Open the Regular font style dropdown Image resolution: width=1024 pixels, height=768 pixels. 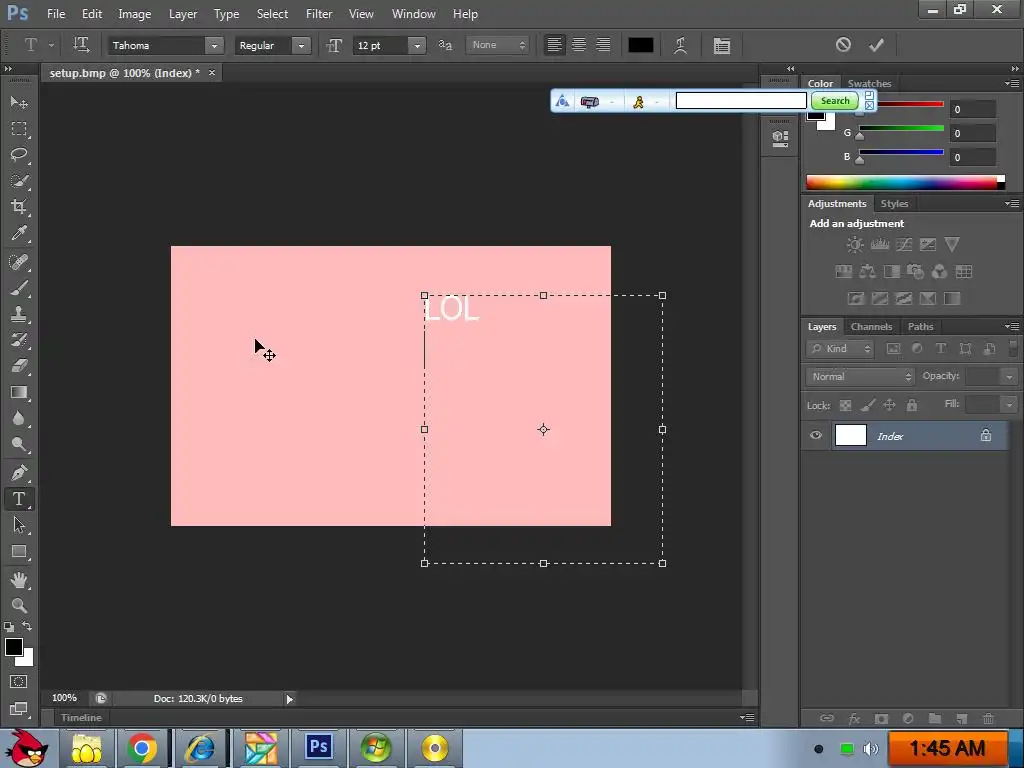point(301,45)
